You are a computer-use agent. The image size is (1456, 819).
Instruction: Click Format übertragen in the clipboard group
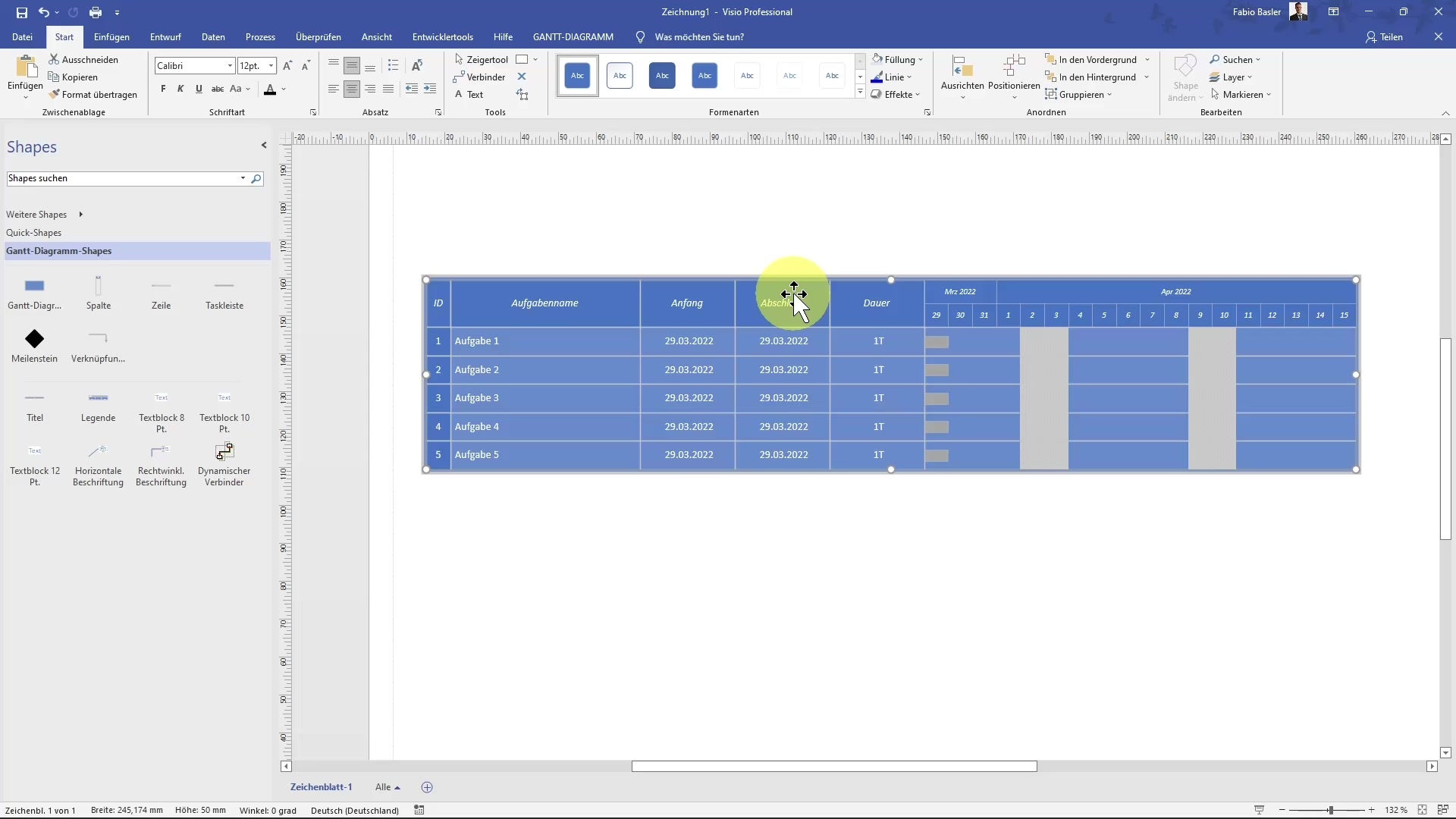94,94
